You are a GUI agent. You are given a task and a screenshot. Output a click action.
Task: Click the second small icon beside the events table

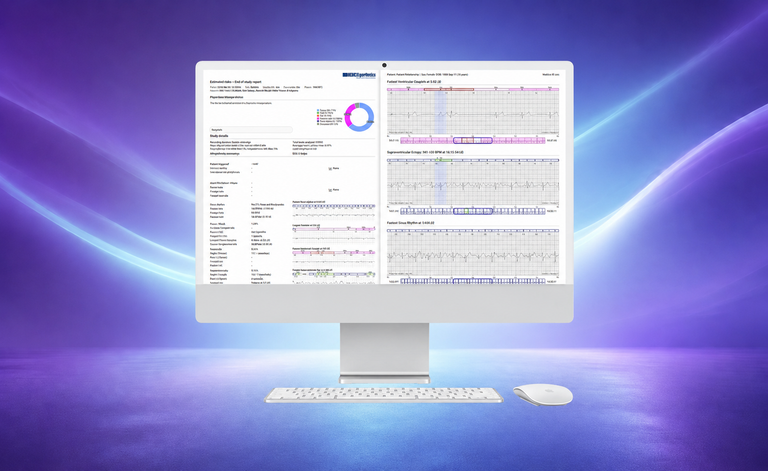(330, 190)
